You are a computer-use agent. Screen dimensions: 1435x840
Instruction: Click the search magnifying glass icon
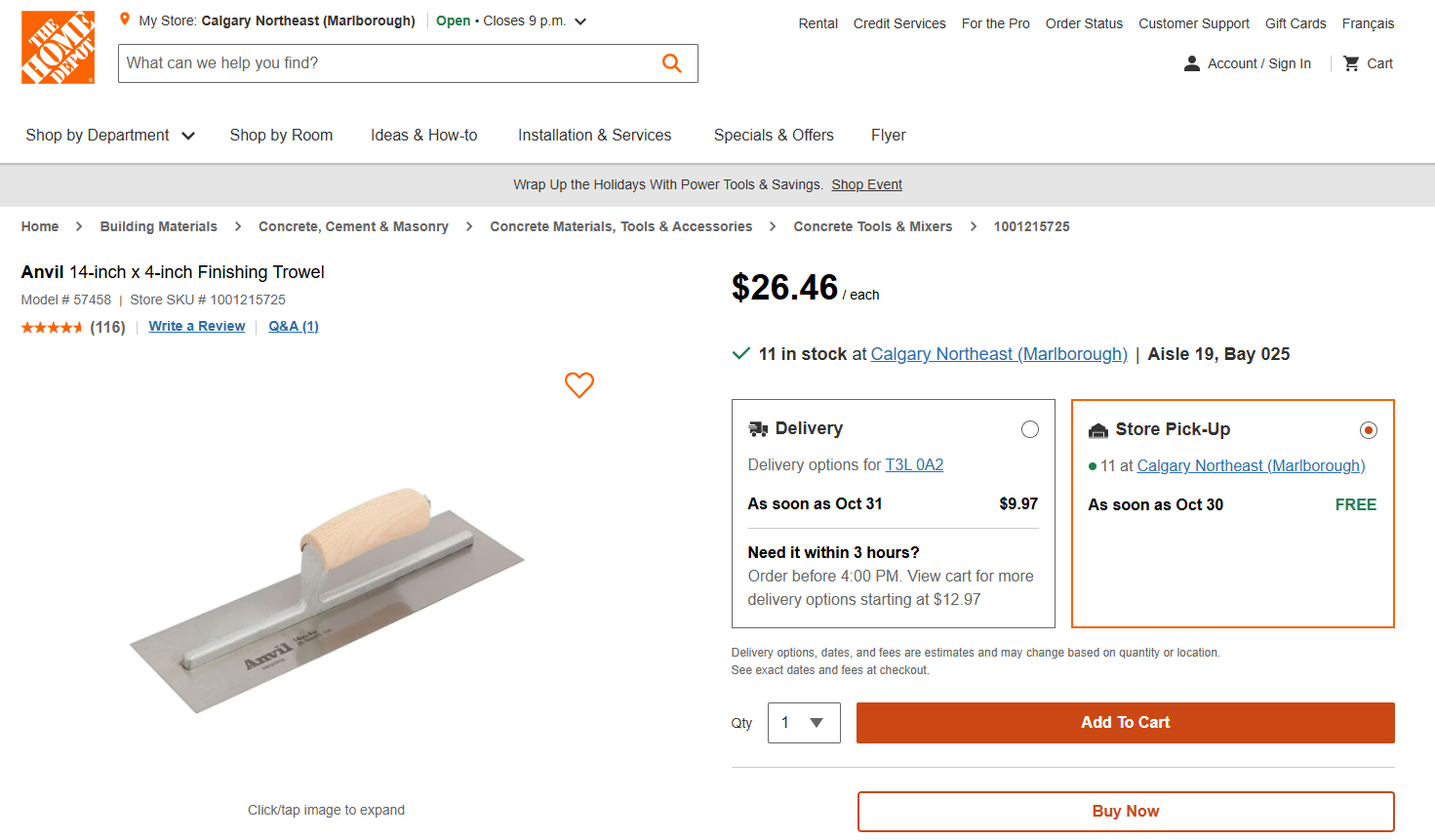(671, 62)
